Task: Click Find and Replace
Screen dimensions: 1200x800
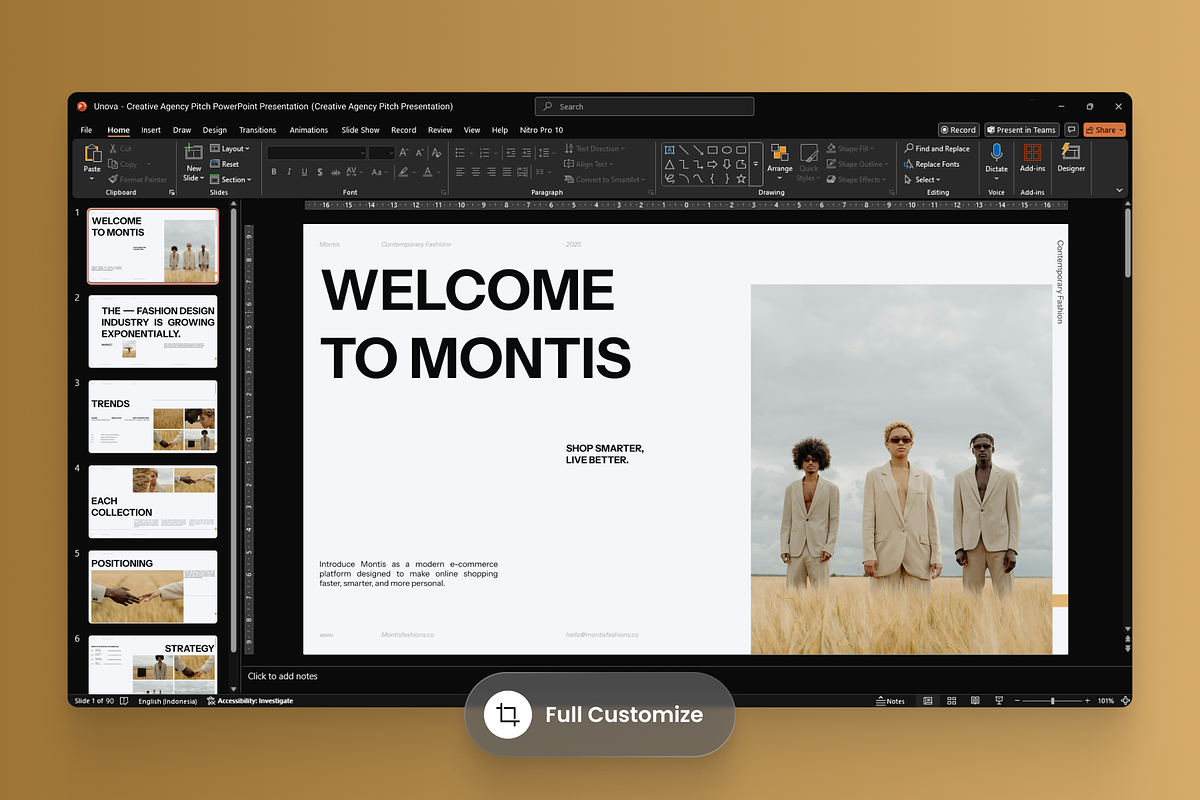Action: pos(936,149)
